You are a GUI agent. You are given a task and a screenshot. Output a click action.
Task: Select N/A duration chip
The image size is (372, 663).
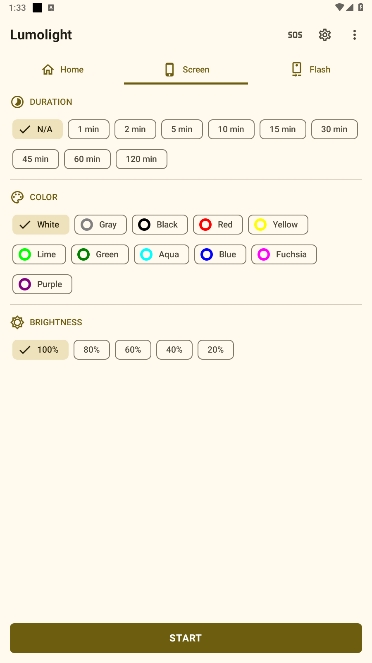(38, 129)
